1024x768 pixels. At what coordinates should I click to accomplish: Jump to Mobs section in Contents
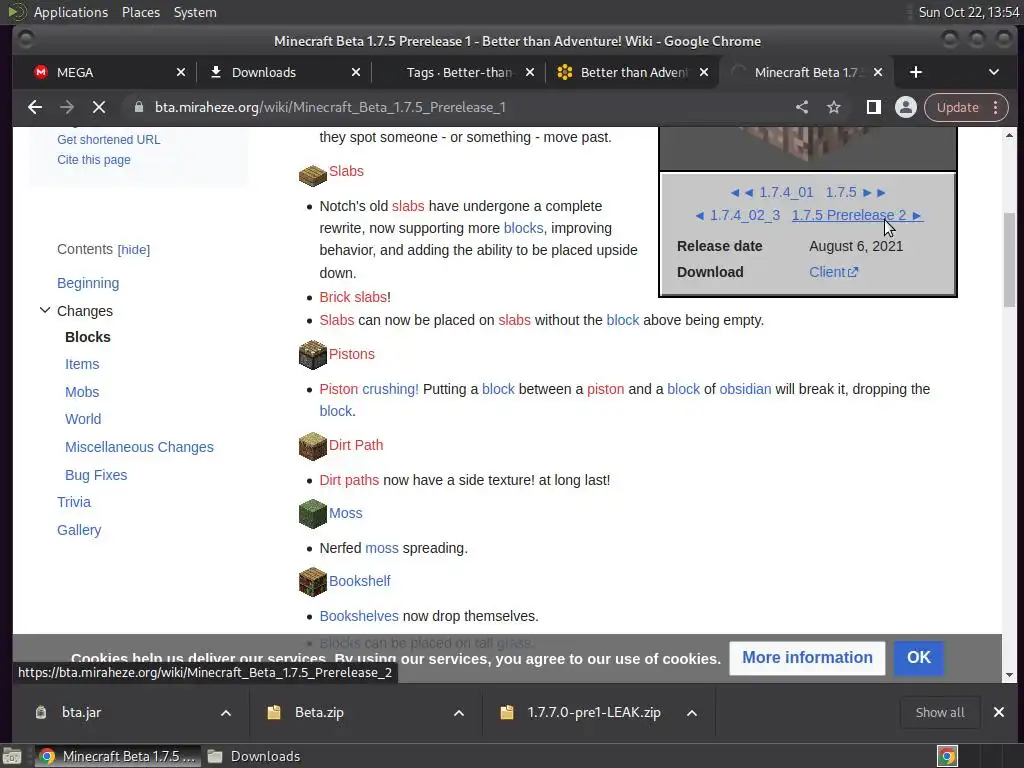[x=82, y=392]
